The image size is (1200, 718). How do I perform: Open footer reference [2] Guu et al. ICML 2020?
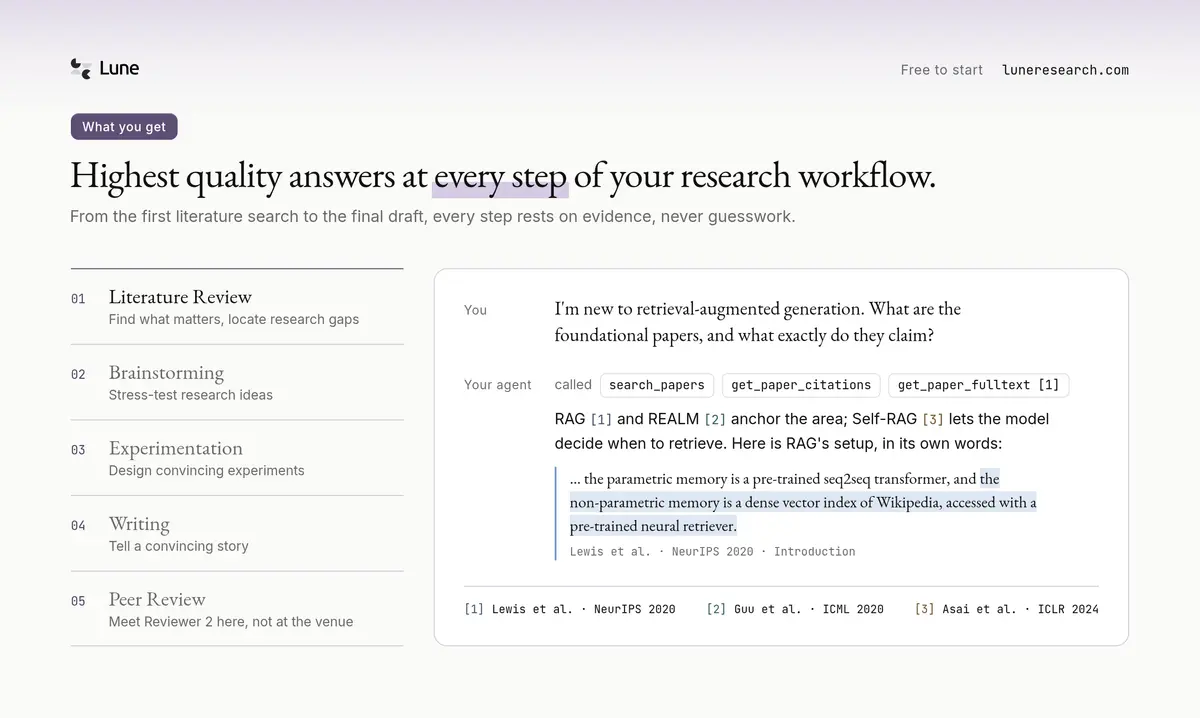795,609
